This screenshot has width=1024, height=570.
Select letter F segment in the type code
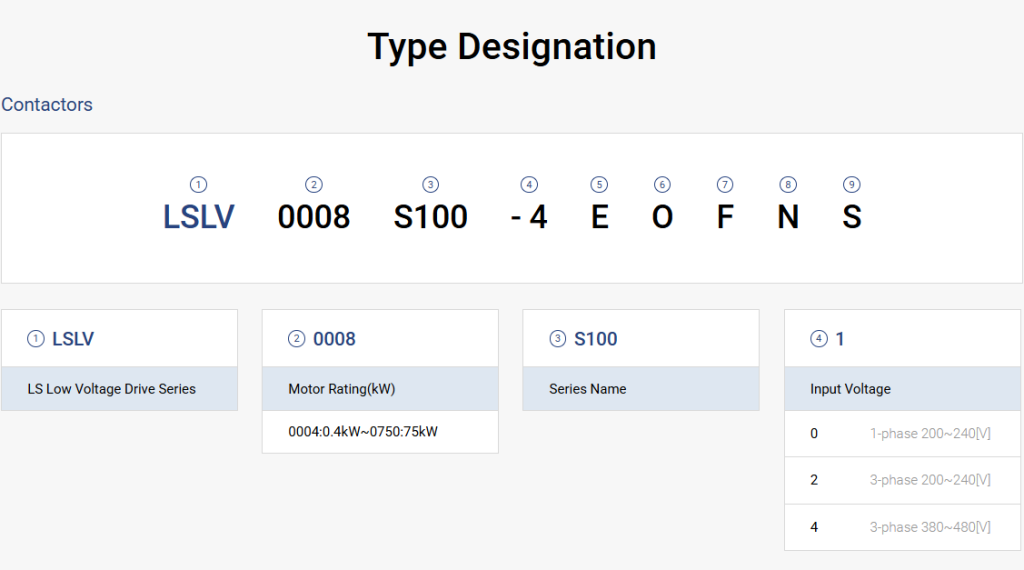pyautogui.click(x=725, y=217)
